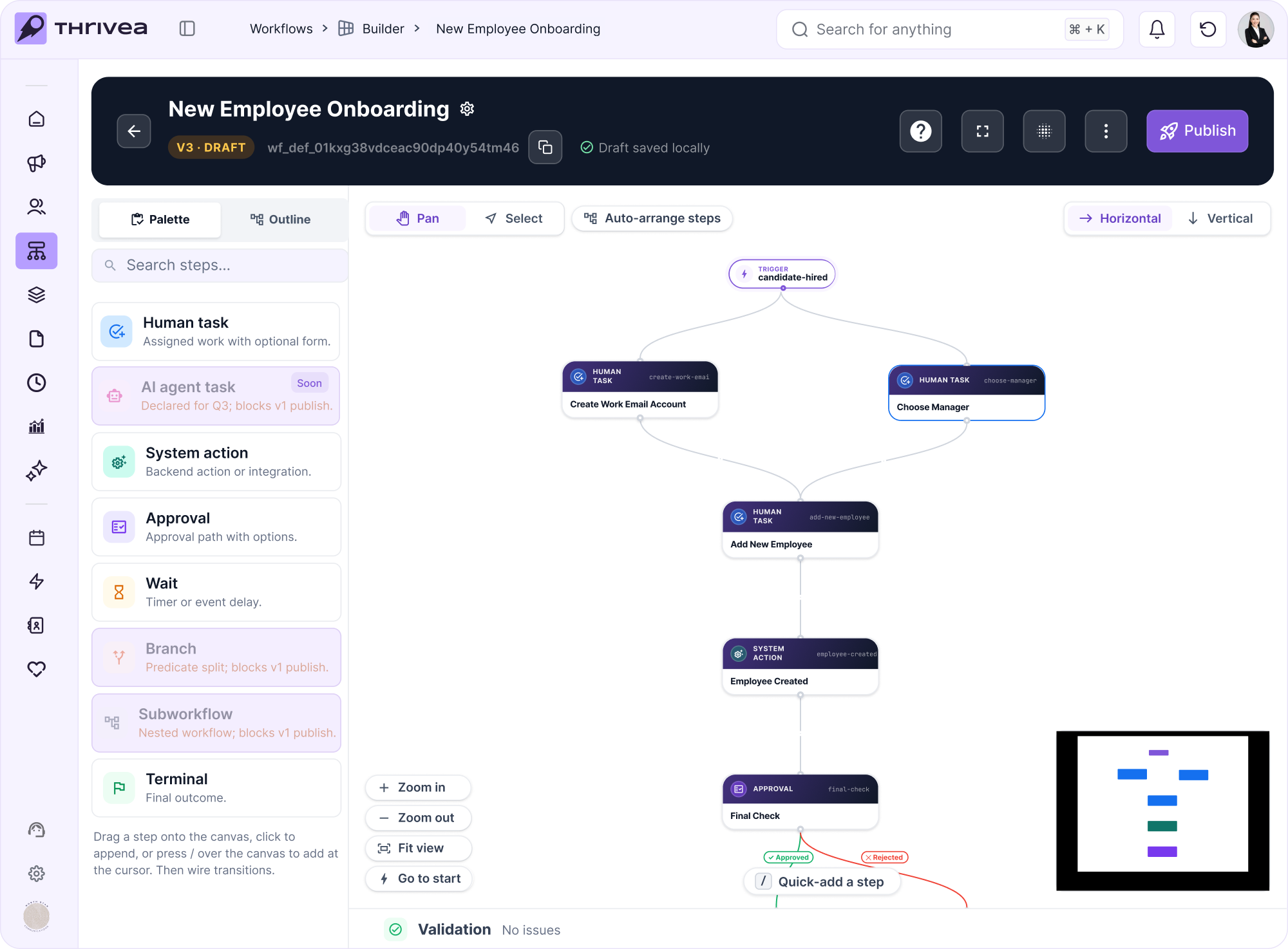This screenshot has width=1288, height=949.
Task: Pick the Wait palette step
Action: [216, 592]
